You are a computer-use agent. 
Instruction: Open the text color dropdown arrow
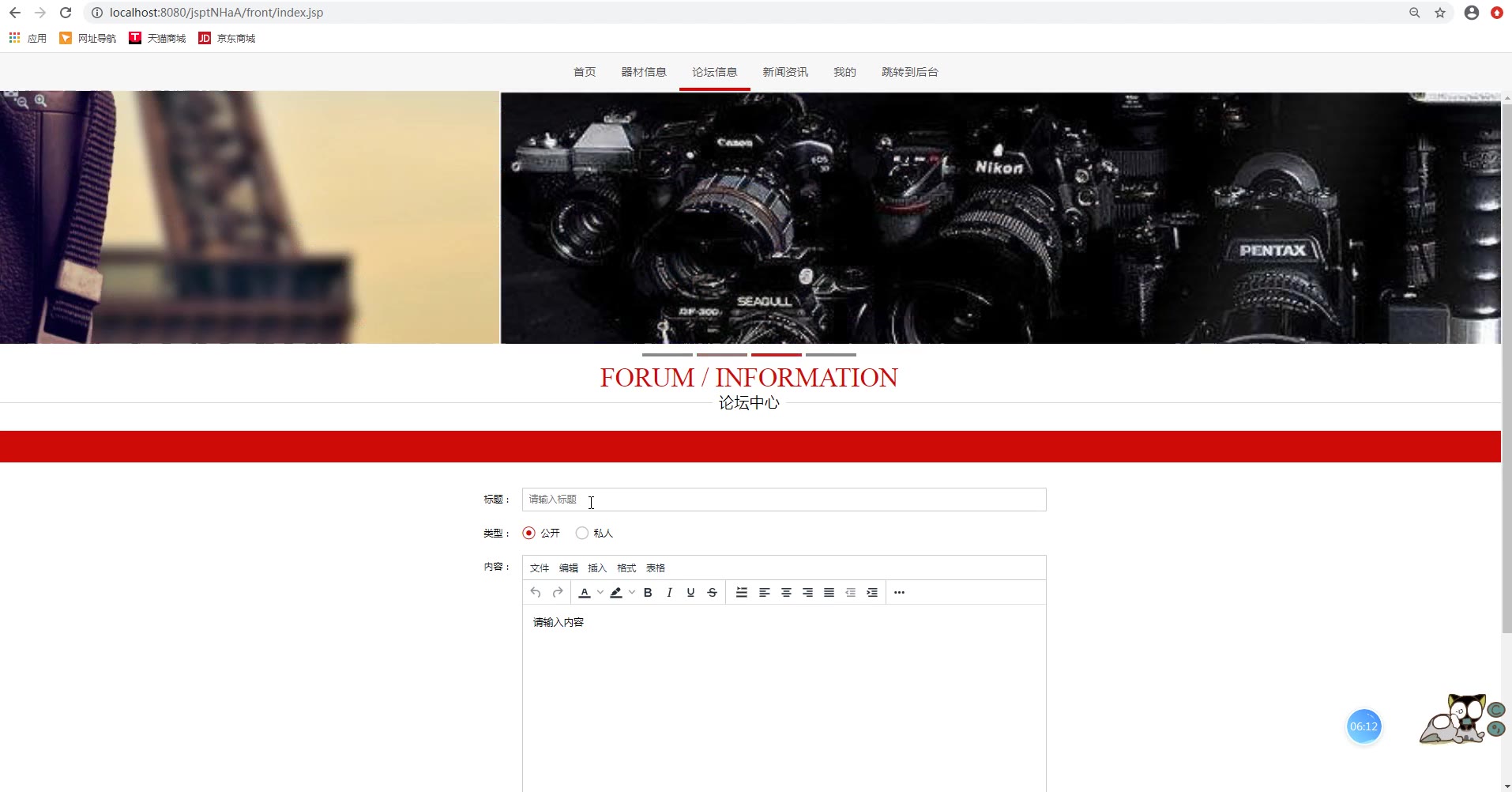pyautogui.click(x=600, y=592)
